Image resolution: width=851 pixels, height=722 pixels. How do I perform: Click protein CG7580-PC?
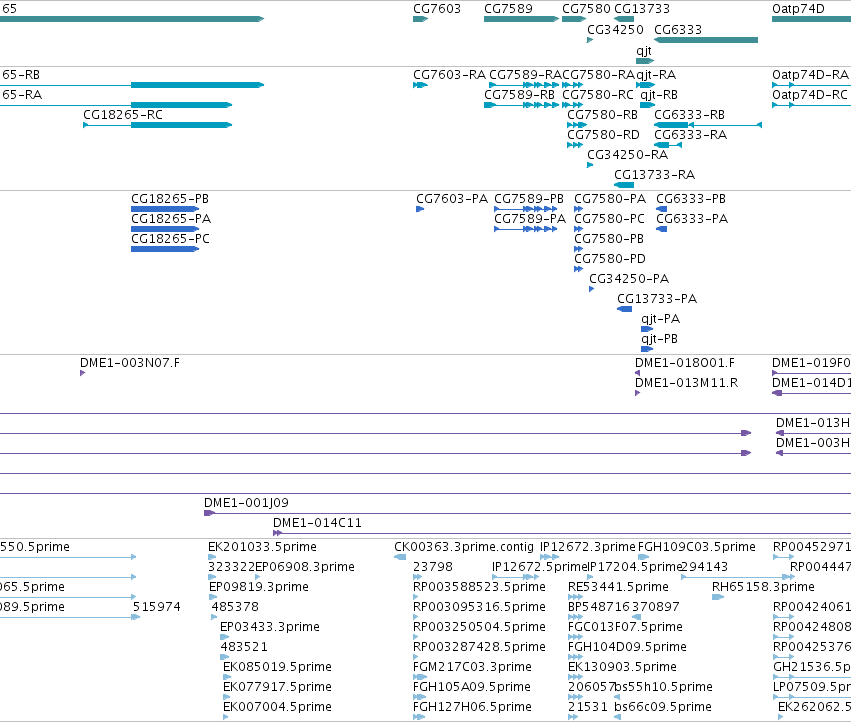609,219
